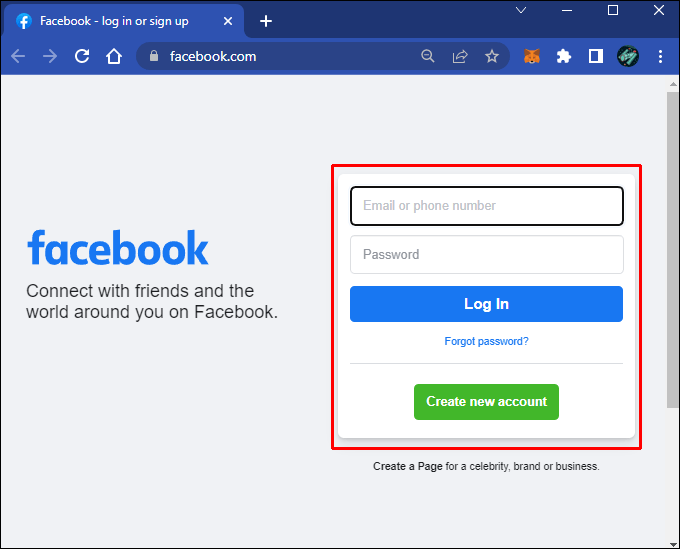Click the blue Log In button
Viewport: 680px width, 549px height.
pyautogui.click(x=487, y=304)
